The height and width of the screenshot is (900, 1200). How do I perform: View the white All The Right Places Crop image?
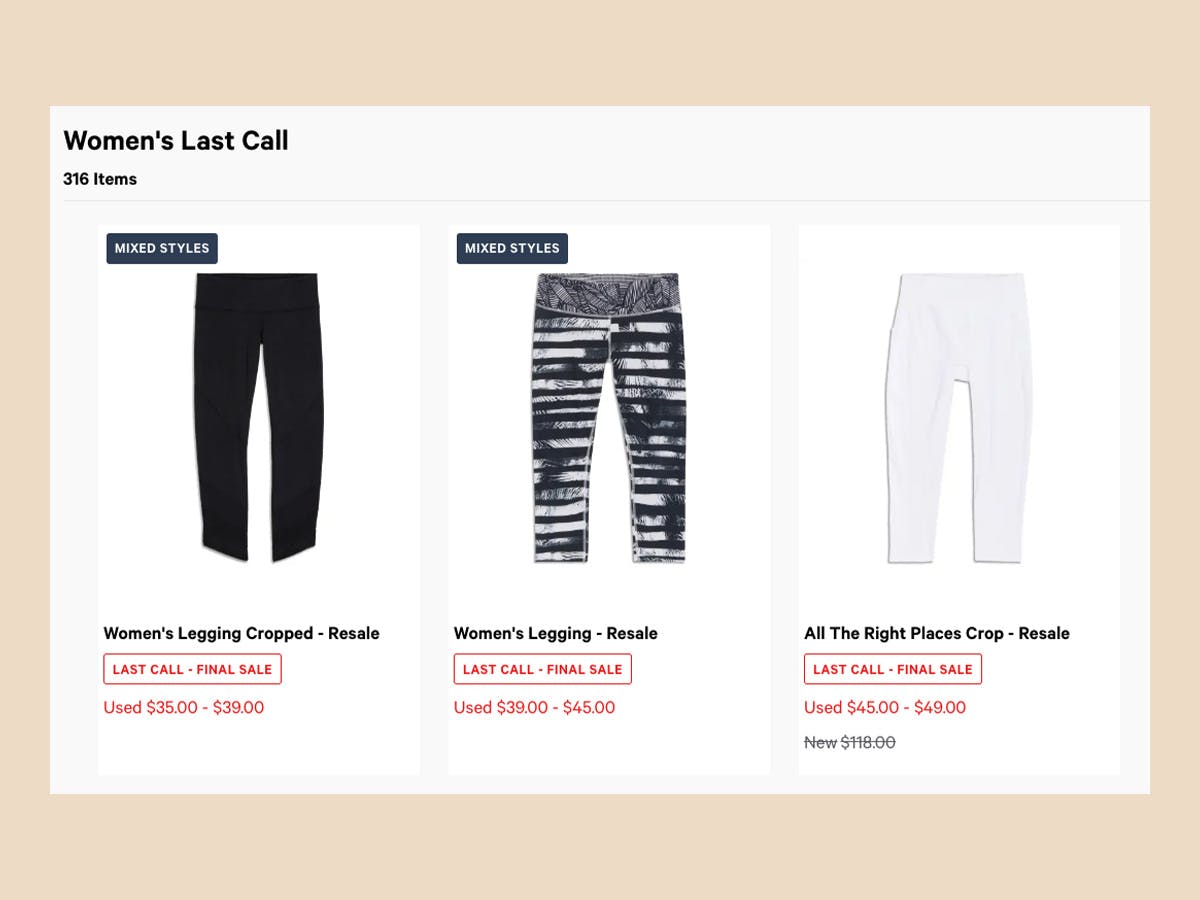pos(958,410)
